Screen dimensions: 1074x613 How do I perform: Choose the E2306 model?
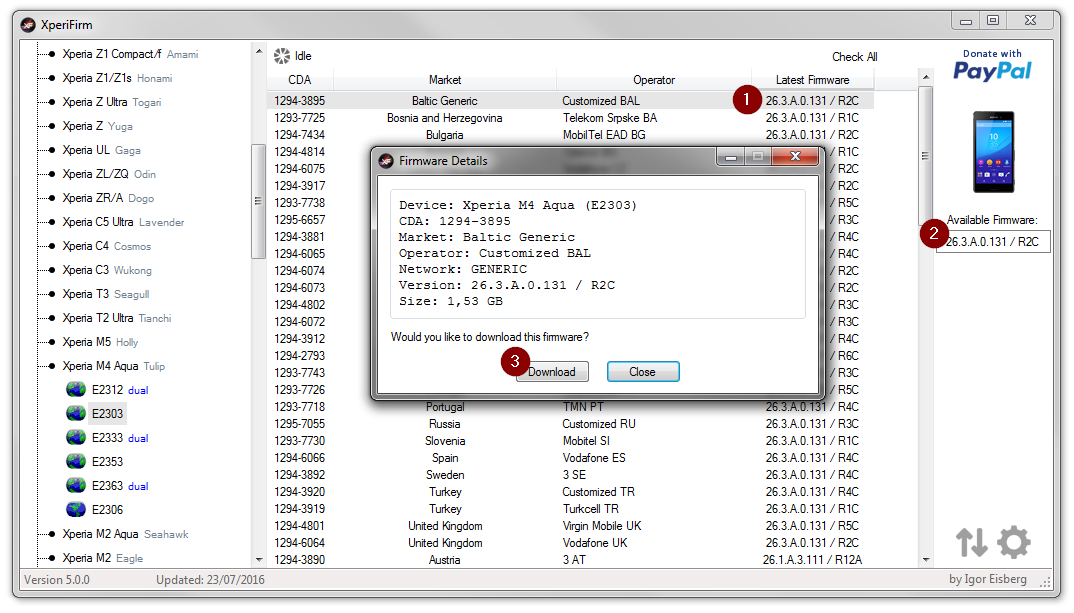108,510
